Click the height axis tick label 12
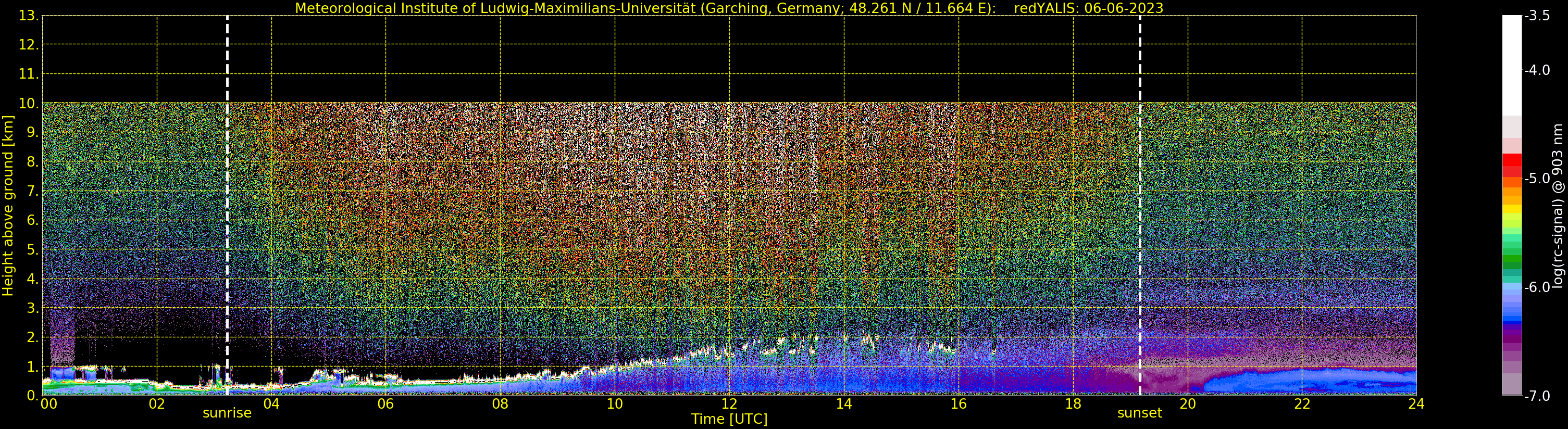This screenshot has height=429, width=1568. 28,45
